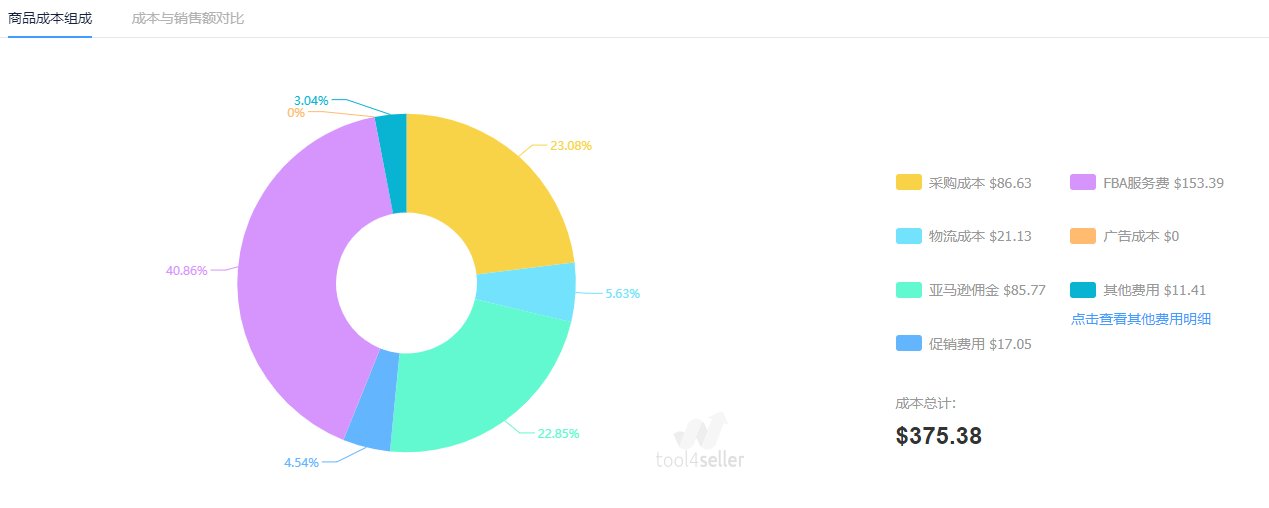Image resolution: width=1269 pixels, height=508 pixels.
Task: Open the 成本与销售额对比 tab
Action: click(x=188, y=19)
